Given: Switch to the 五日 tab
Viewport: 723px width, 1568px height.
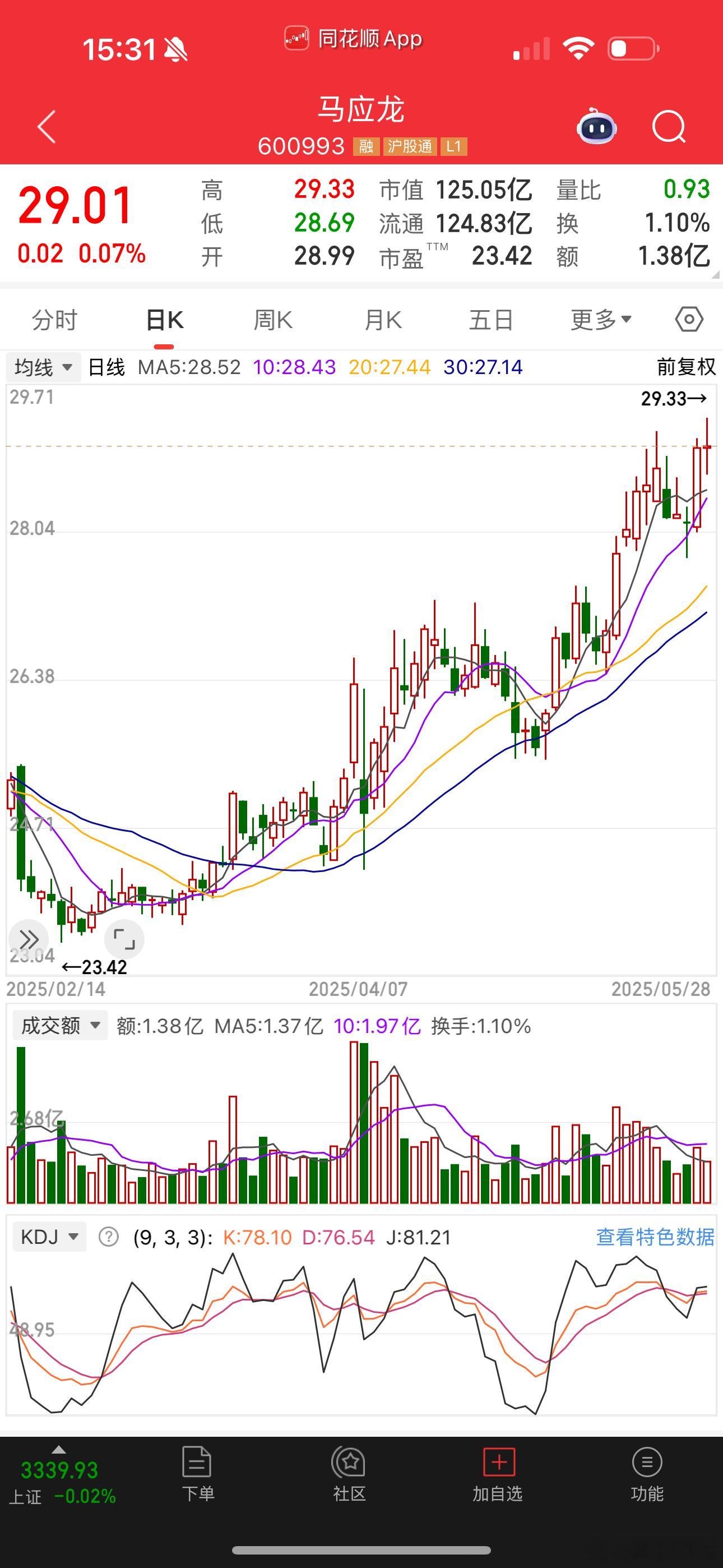Looking at the screenshot, I should point(491,320).
